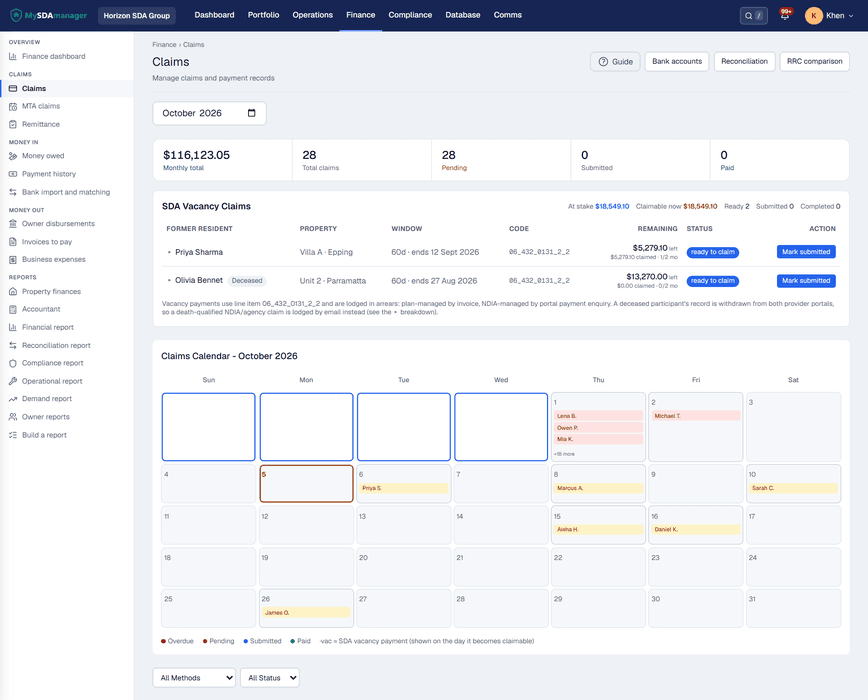Screen dimensions: 868x700
Task: Click the Reconciliation report arrows icon
Action: pyautogui.click(x=13, y=345)
